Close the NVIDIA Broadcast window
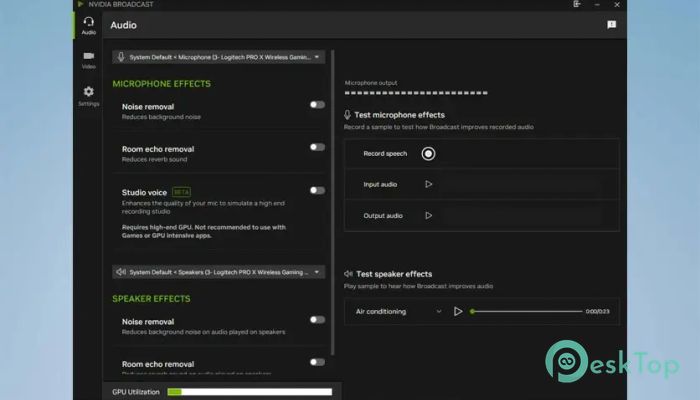This screenshot has width=700, height=400. (617, 4)
